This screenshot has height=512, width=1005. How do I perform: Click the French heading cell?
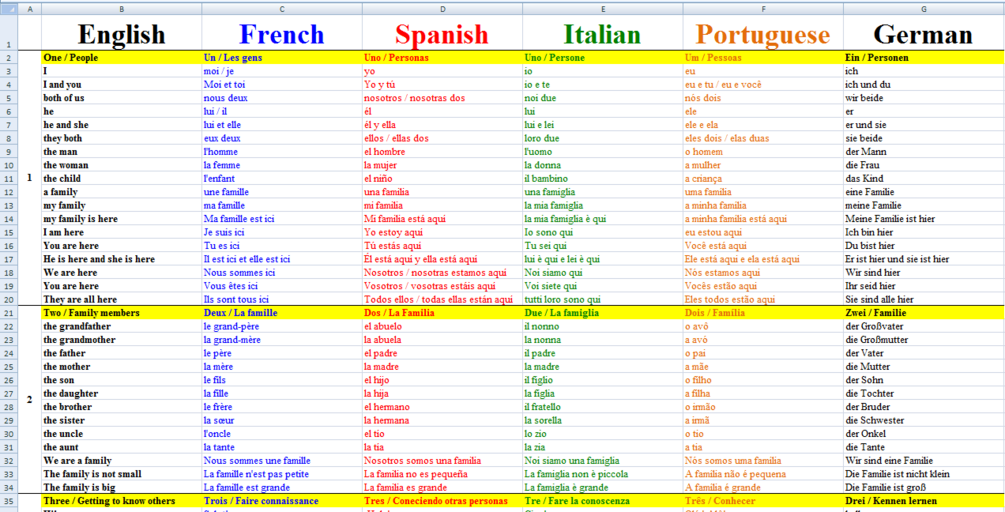coord(282,33)
